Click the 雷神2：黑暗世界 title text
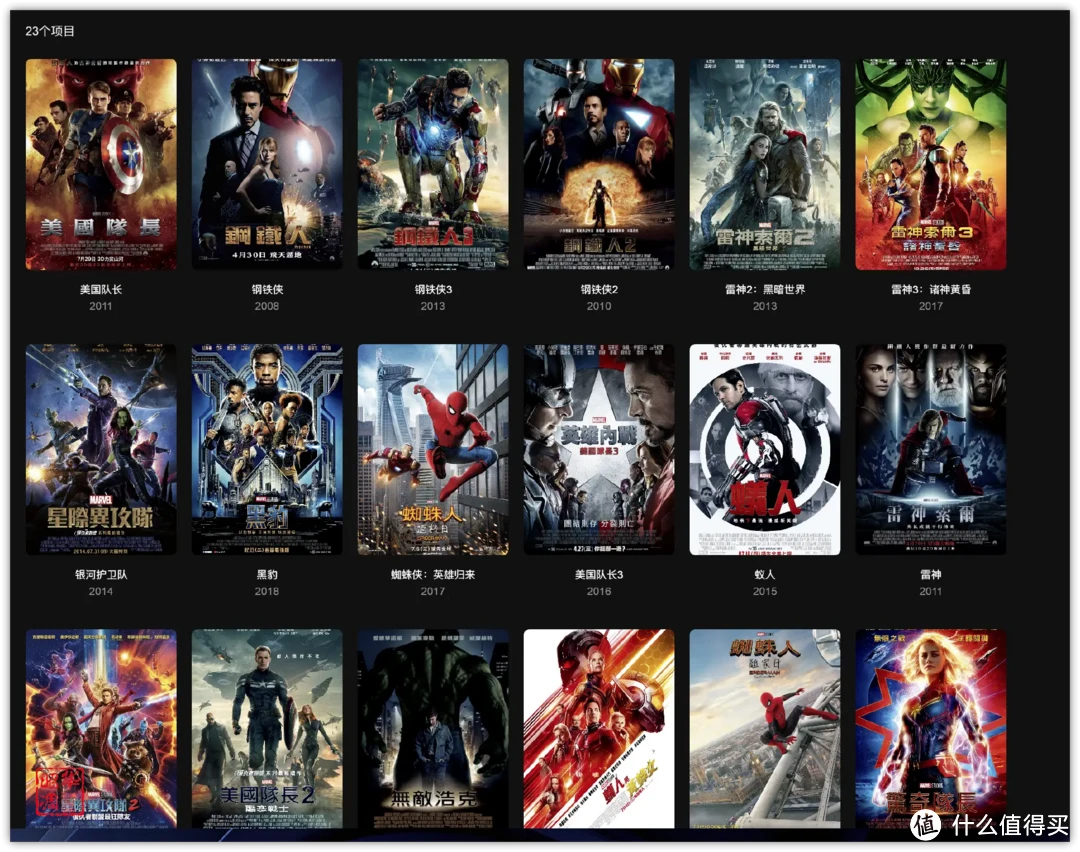The width and height of the screenshot is (1080, 852). click(x=765, y=289)
